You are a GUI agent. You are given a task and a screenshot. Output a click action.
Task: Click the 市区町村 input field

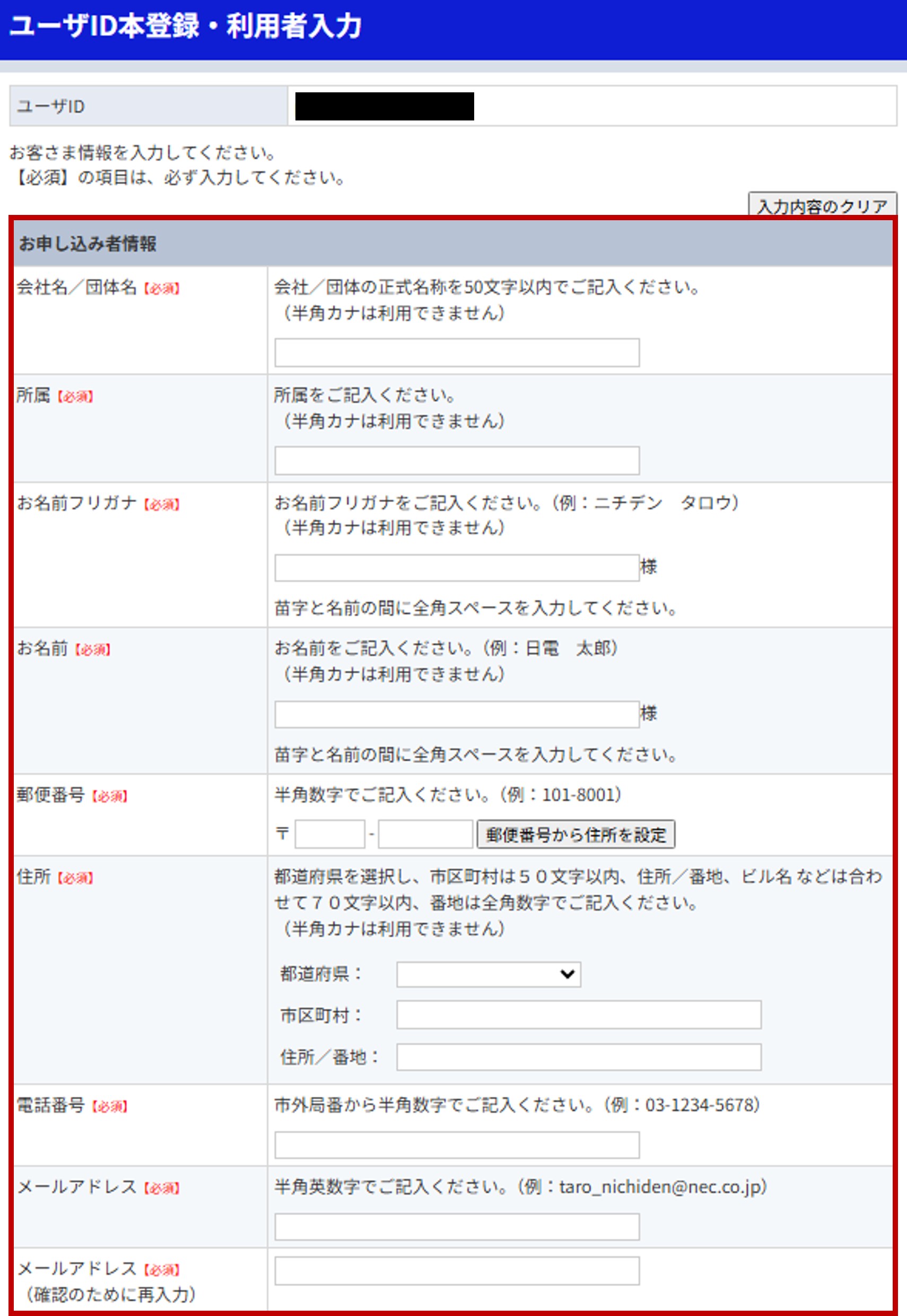pyautogui.click(x=578, y=1015)
